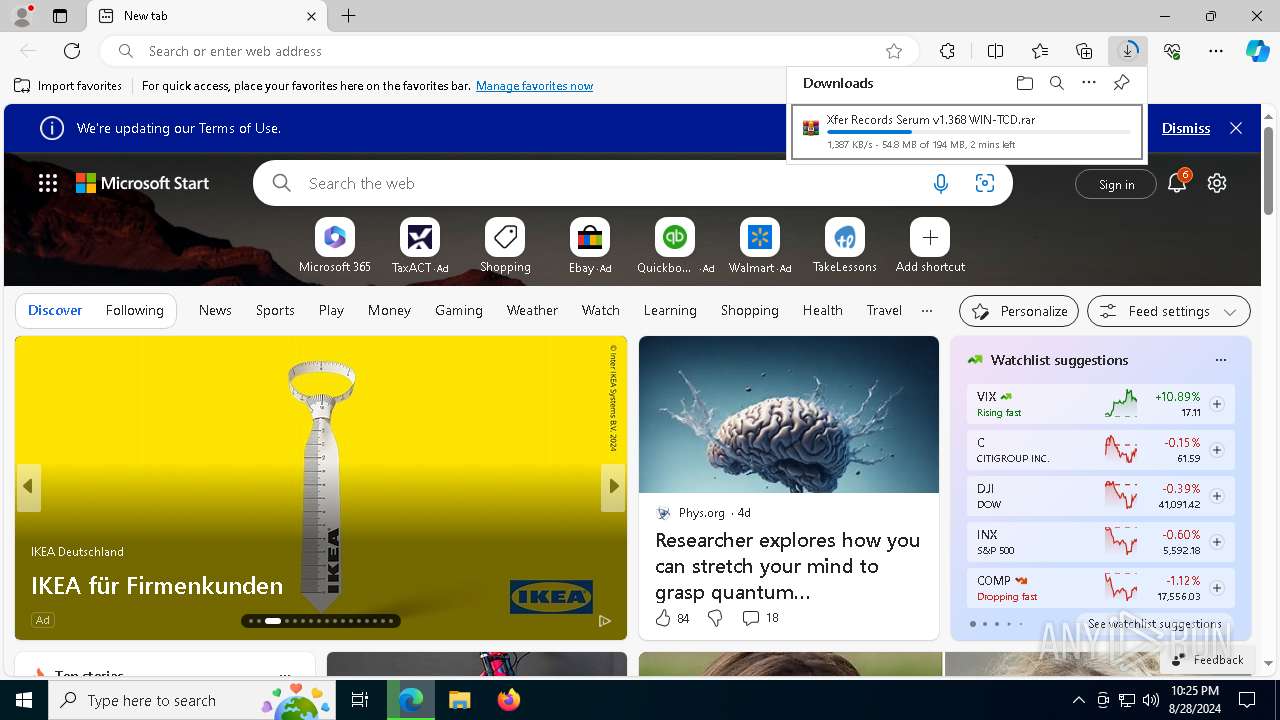The image size is (1280, 720).
Task: Open Walmart shortcut tile
Action: (760, 246)
